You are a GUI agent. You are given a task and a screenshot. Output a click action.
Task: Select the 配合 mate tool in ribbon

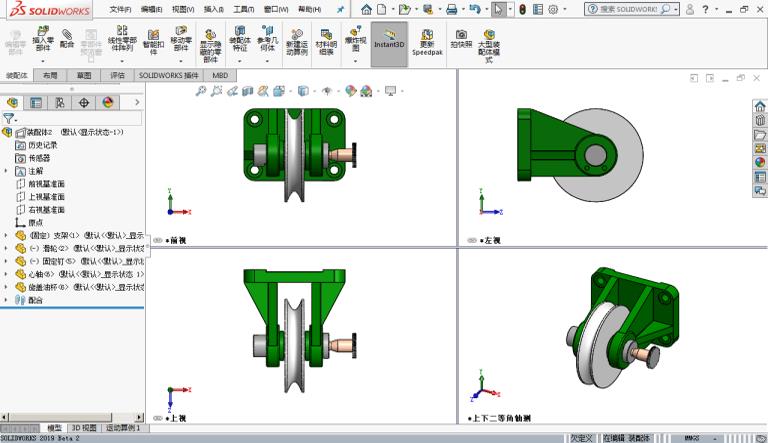[x=68, y=40]
